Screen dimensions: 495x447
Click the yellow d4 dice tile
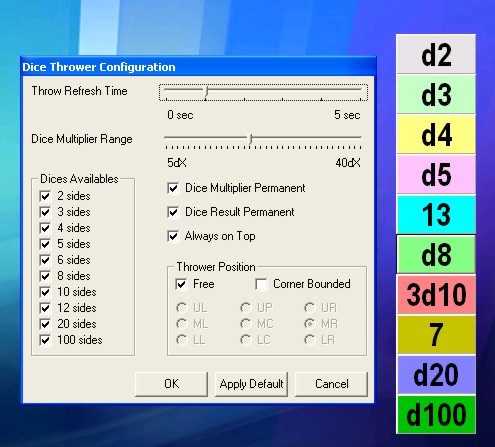(x=436, y=134)
